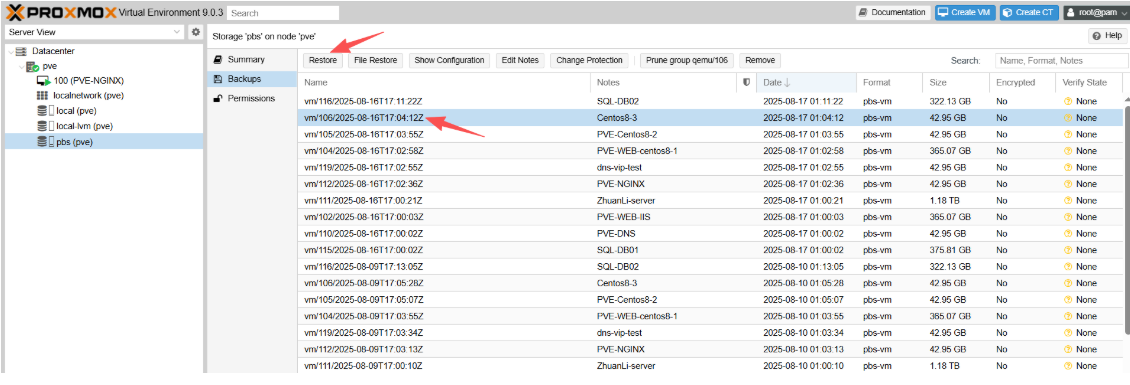Open the Summary tab
The width and height of the screenshot is (1130, 385).
[x=252, y=60]
